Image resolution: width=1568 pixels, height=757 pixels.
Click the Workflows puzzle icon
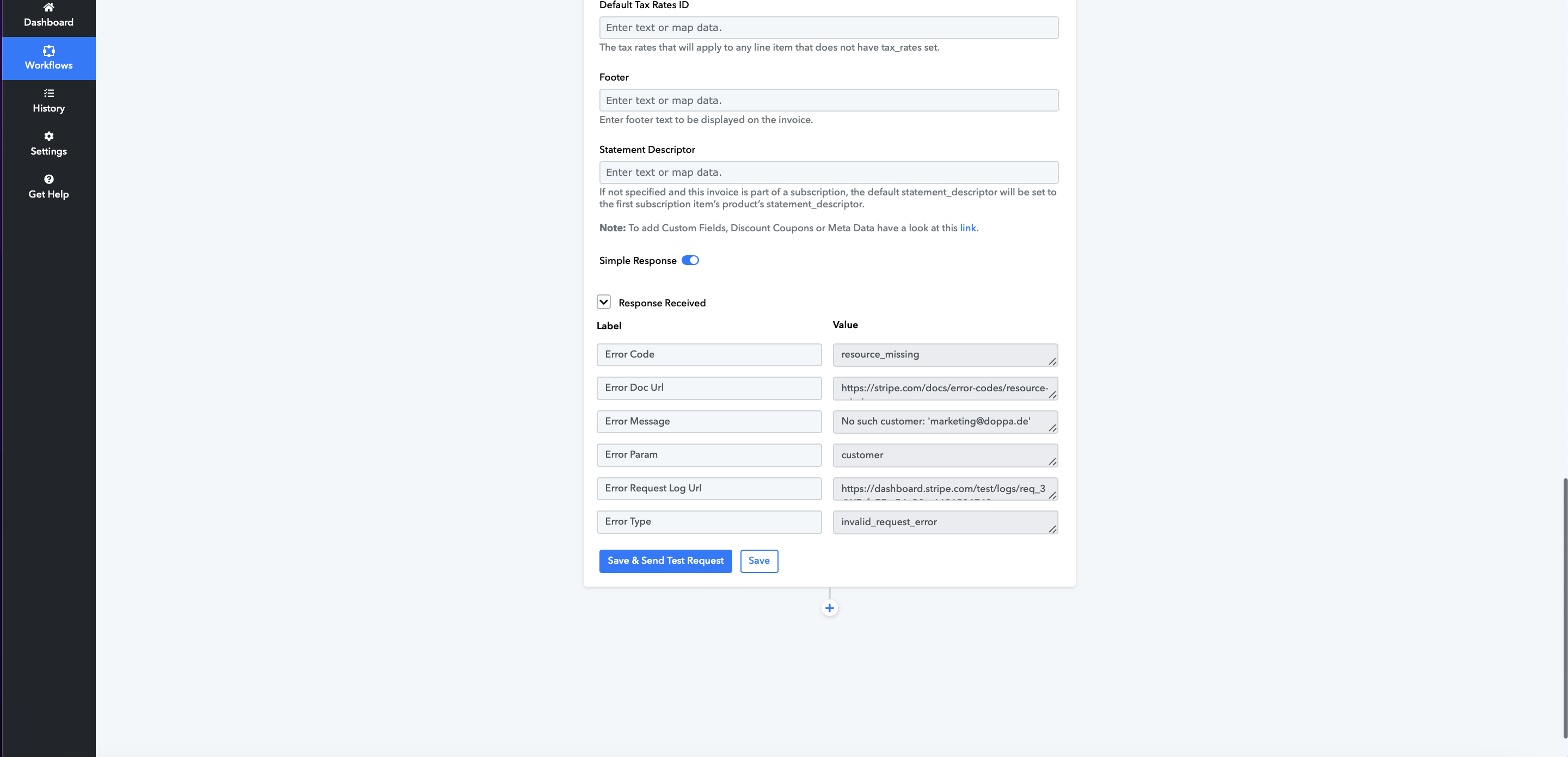48,51
